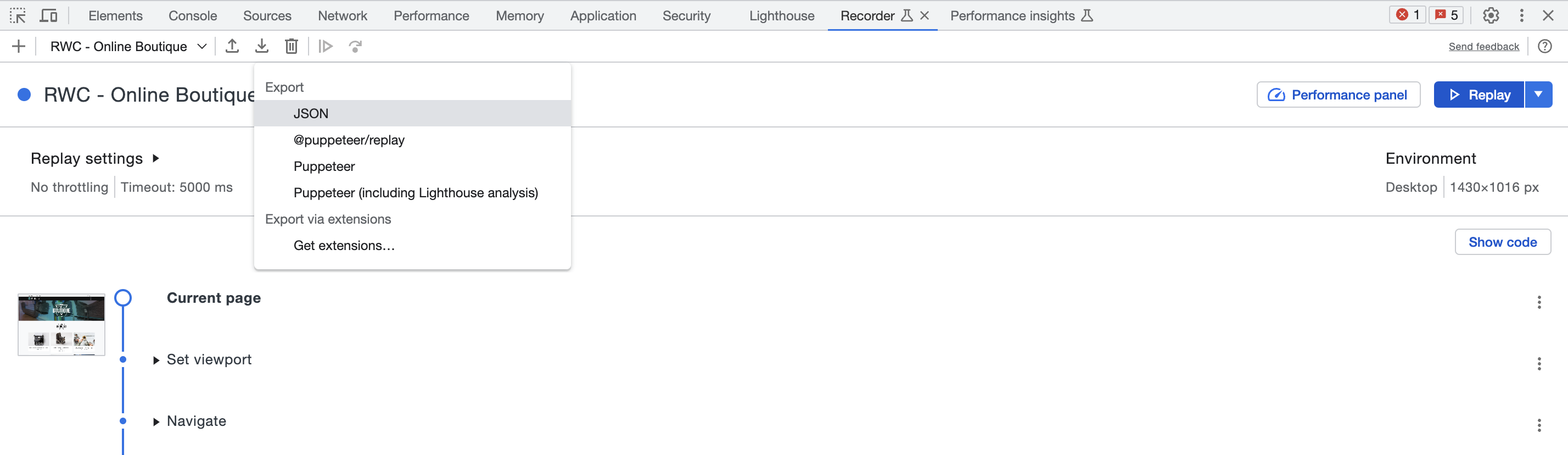Open the Replay speed dropdown arrow
Screen dimensions: 1568x455
point(1538,95)
